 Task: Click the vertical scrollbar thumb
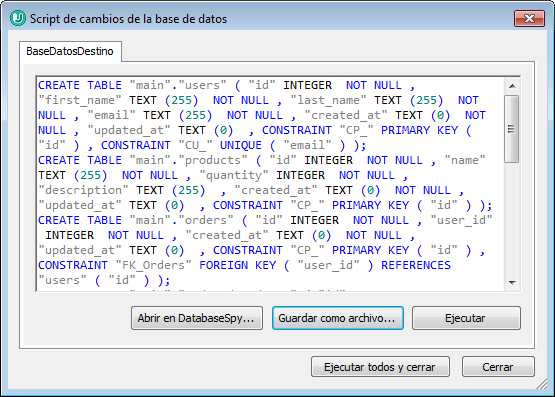pyautogui.click(x=512, y=129)
